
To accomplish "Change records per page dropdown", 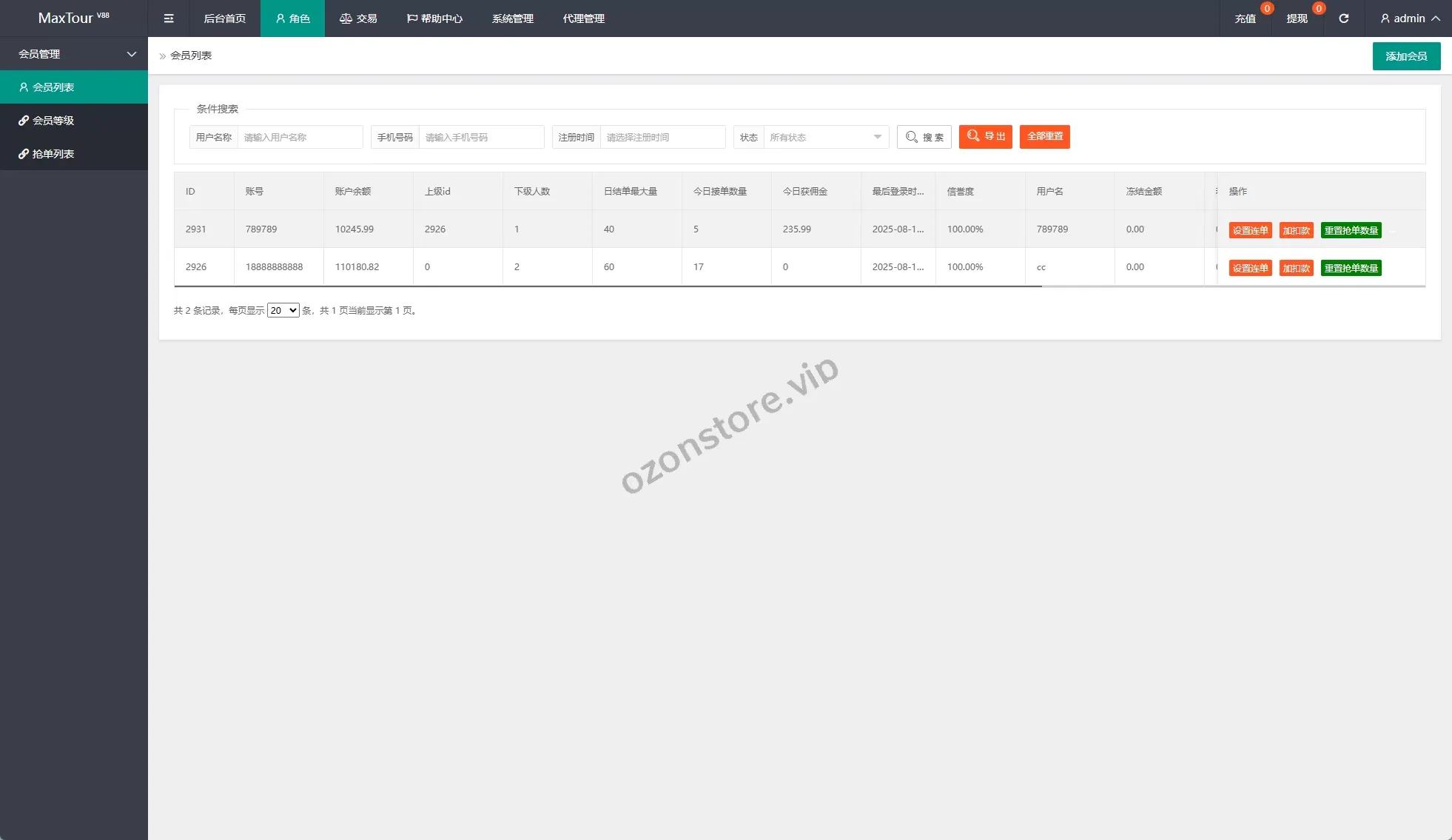I will pyautogui.click(x=283, y=310).
